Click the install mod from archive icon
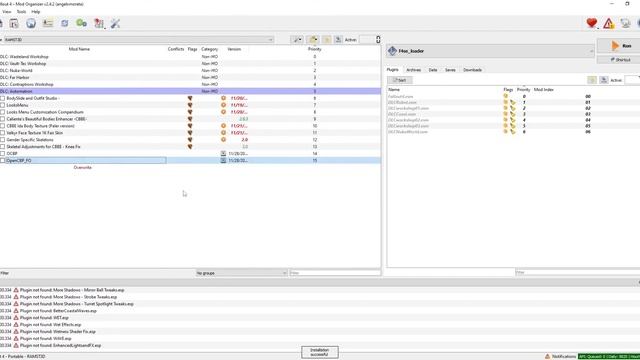 [14, 23]
